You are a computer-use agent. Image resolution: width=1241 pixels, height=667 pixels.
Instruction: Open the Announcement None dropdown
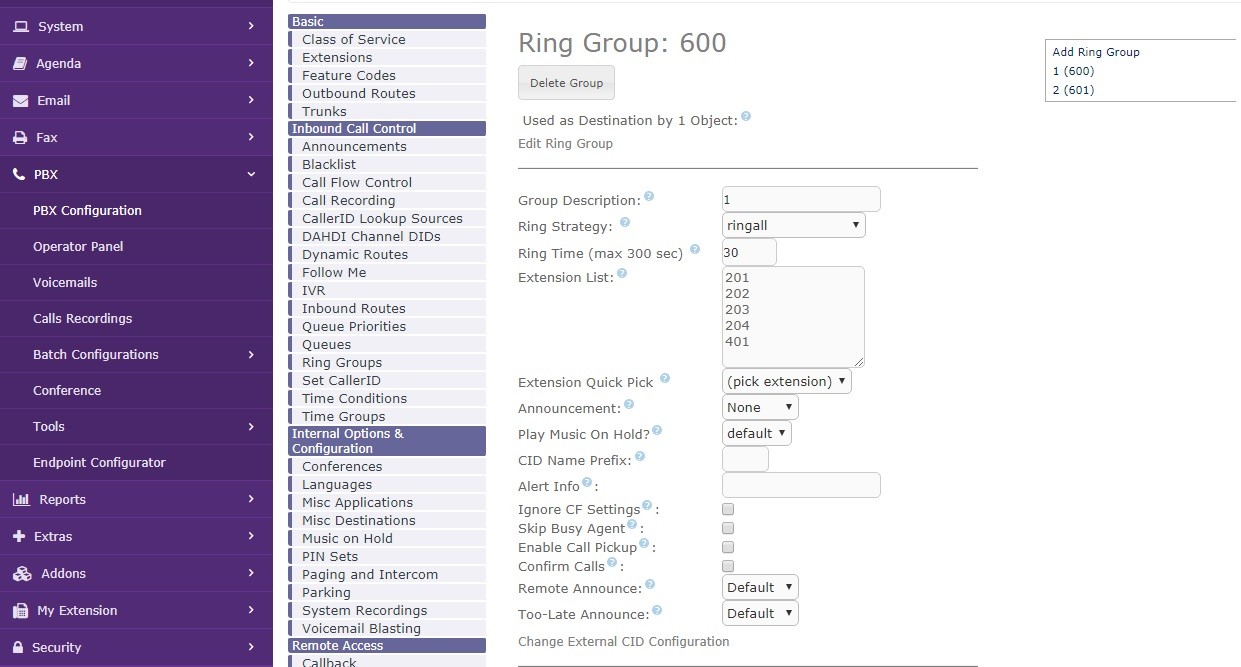click(x=760, y=407)
